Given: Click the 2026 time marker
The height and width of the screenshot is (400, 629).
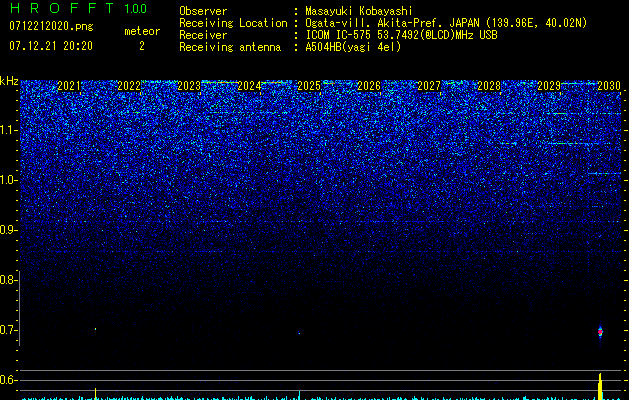Looking at the screenshot, I should (x=369, y=86).
